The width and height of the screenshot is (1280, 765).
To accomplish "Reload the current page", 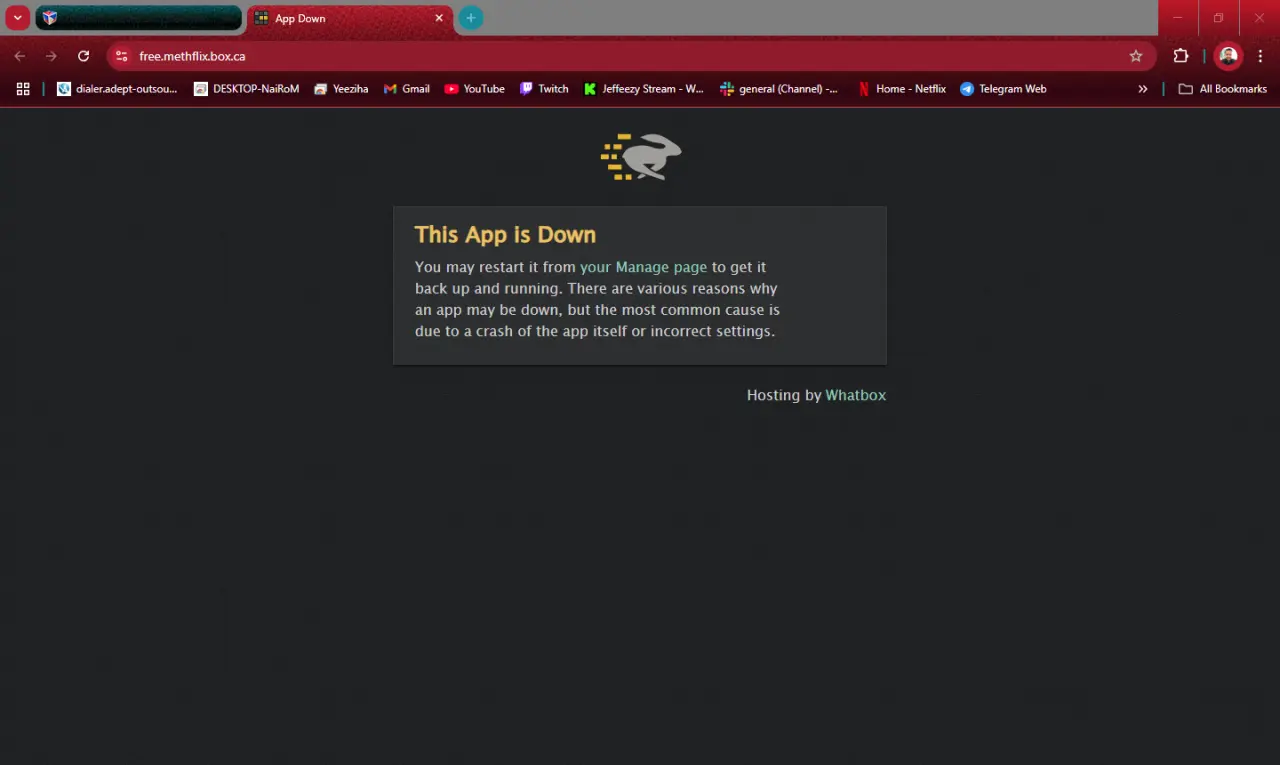I will [x=84, y=56].
